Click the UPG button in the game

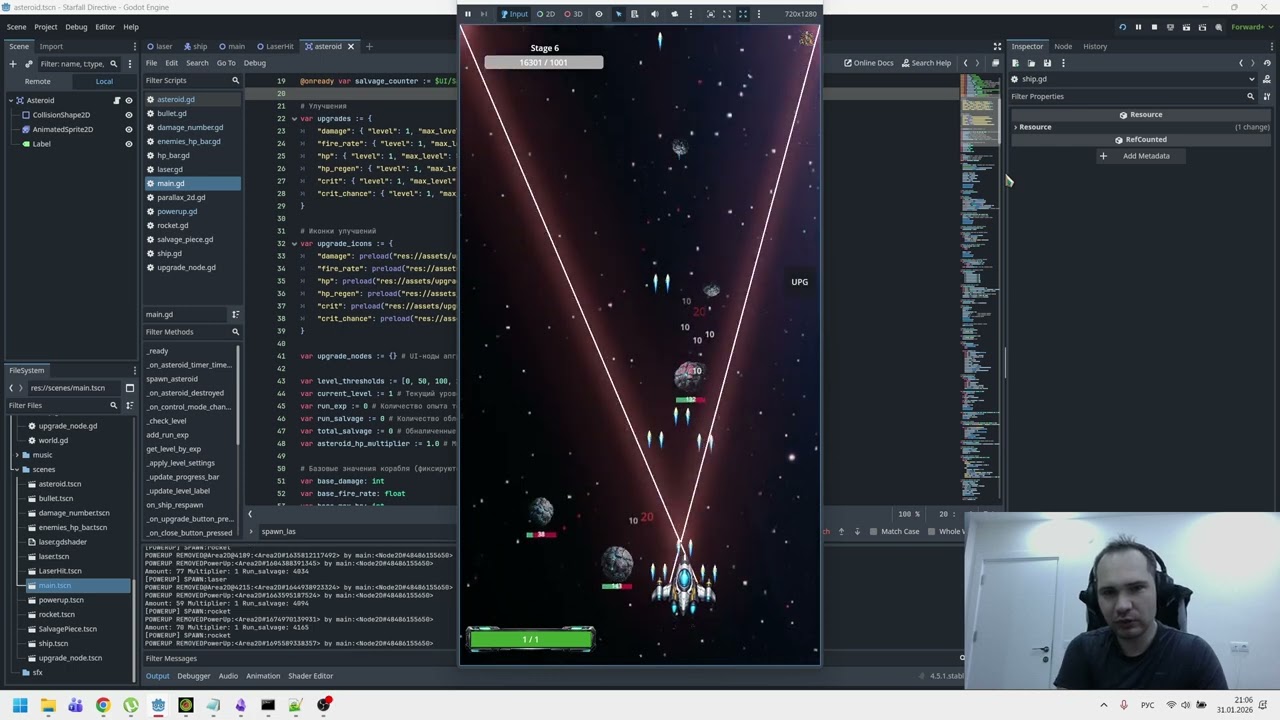(x=799, y=282)
